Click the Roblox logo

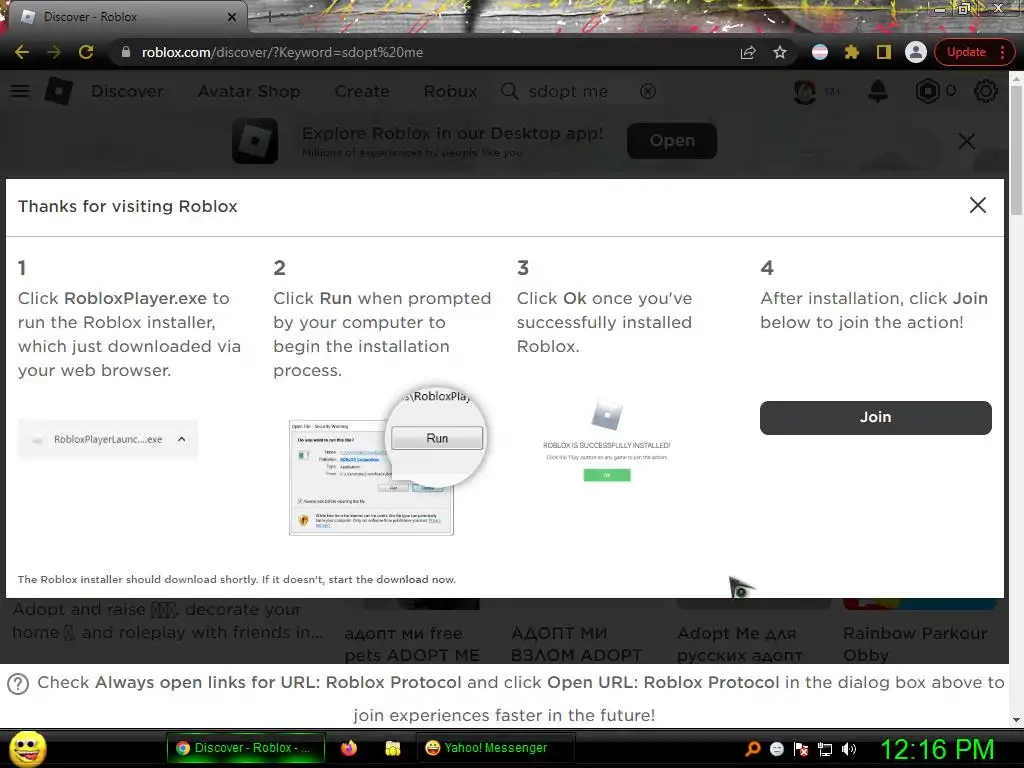59,91
